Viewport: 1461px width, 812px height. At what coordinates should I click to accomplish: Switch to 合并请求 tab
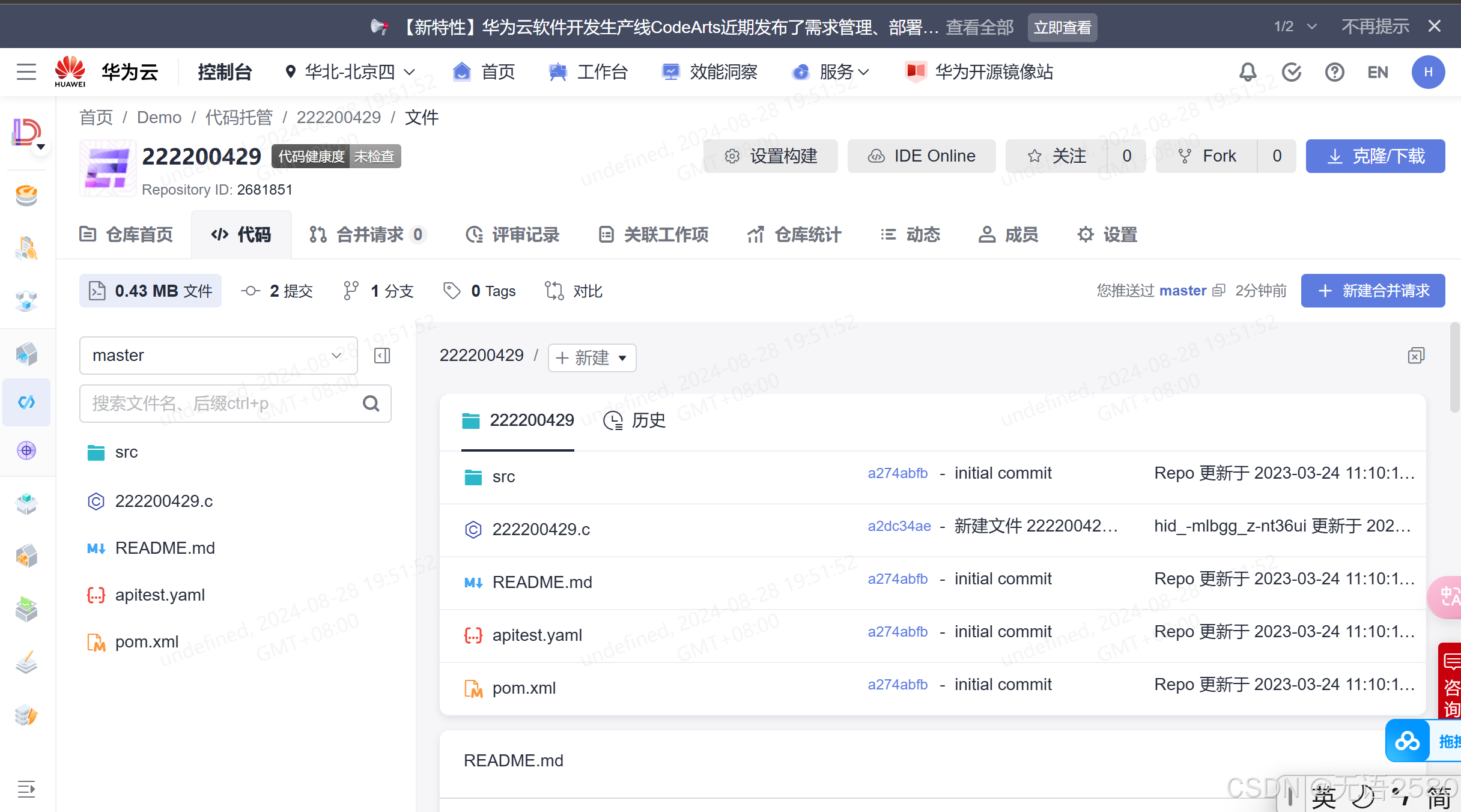pyautogui.click(x=368, y=234)
